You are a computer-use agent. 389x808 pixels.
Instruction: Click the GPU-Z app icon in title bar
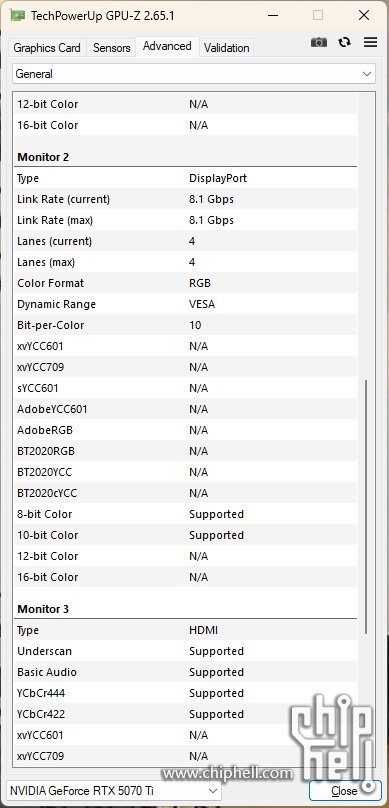pos(18,16)
